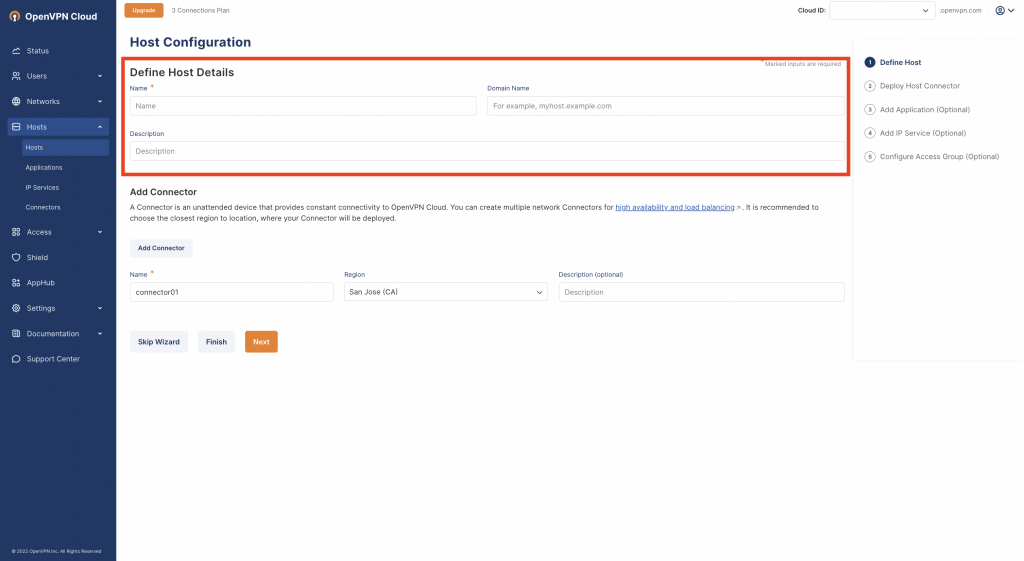Click the OpenVPN Cloud logo icon
The image size is (1024, 561).
[14, 16]
